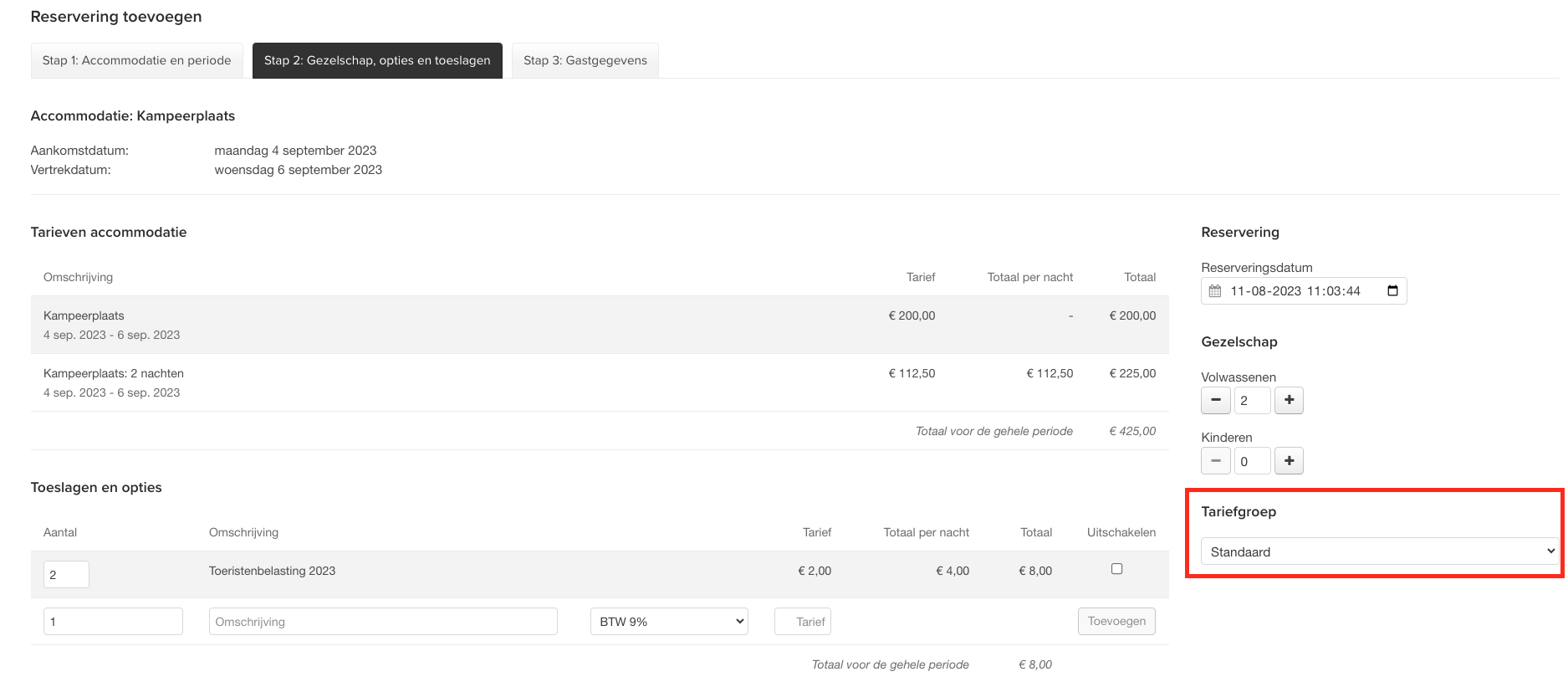Open the BTW 9% dropdown
Screen dimensions: 1568x682
click(x=669, y=622)
